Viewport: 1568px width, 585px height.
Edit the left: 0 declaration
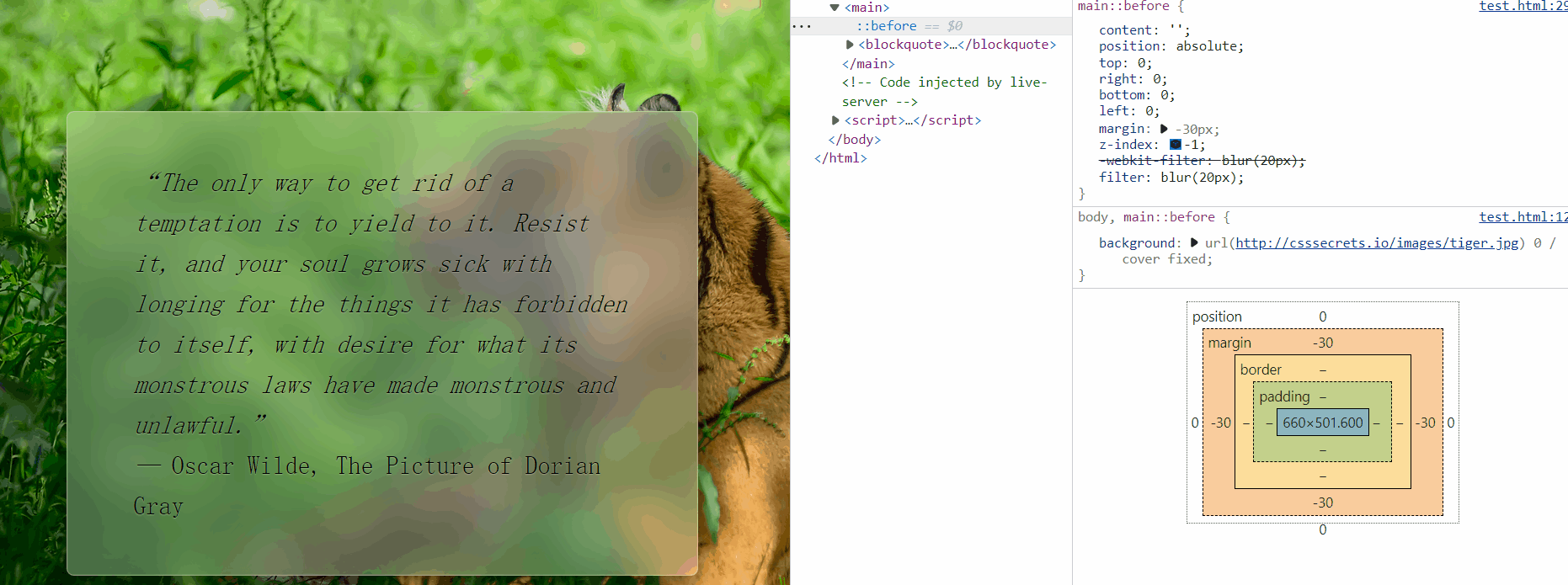(1129, 111)
